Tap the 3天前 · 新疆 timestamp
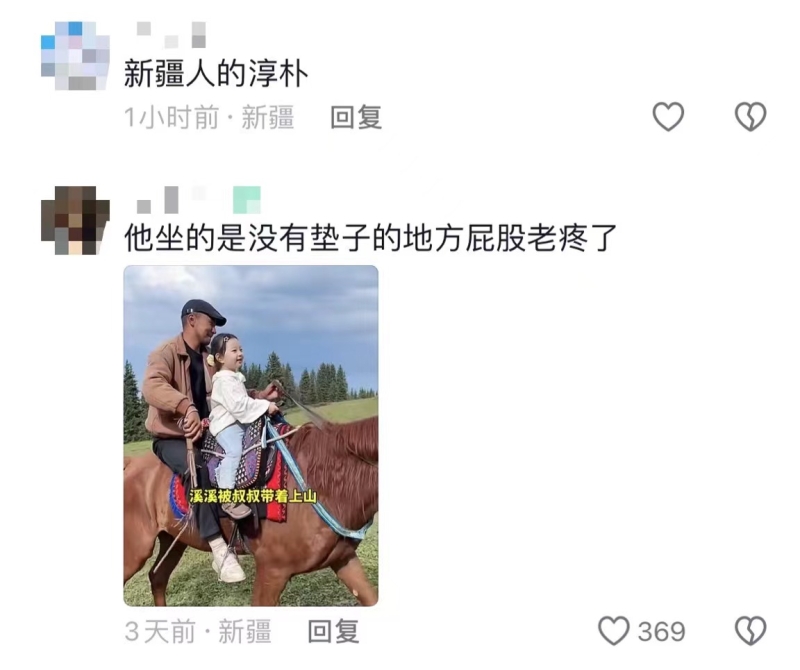This screenshot has height=670, width=800. pyautogui.click(x=198, y=631)
